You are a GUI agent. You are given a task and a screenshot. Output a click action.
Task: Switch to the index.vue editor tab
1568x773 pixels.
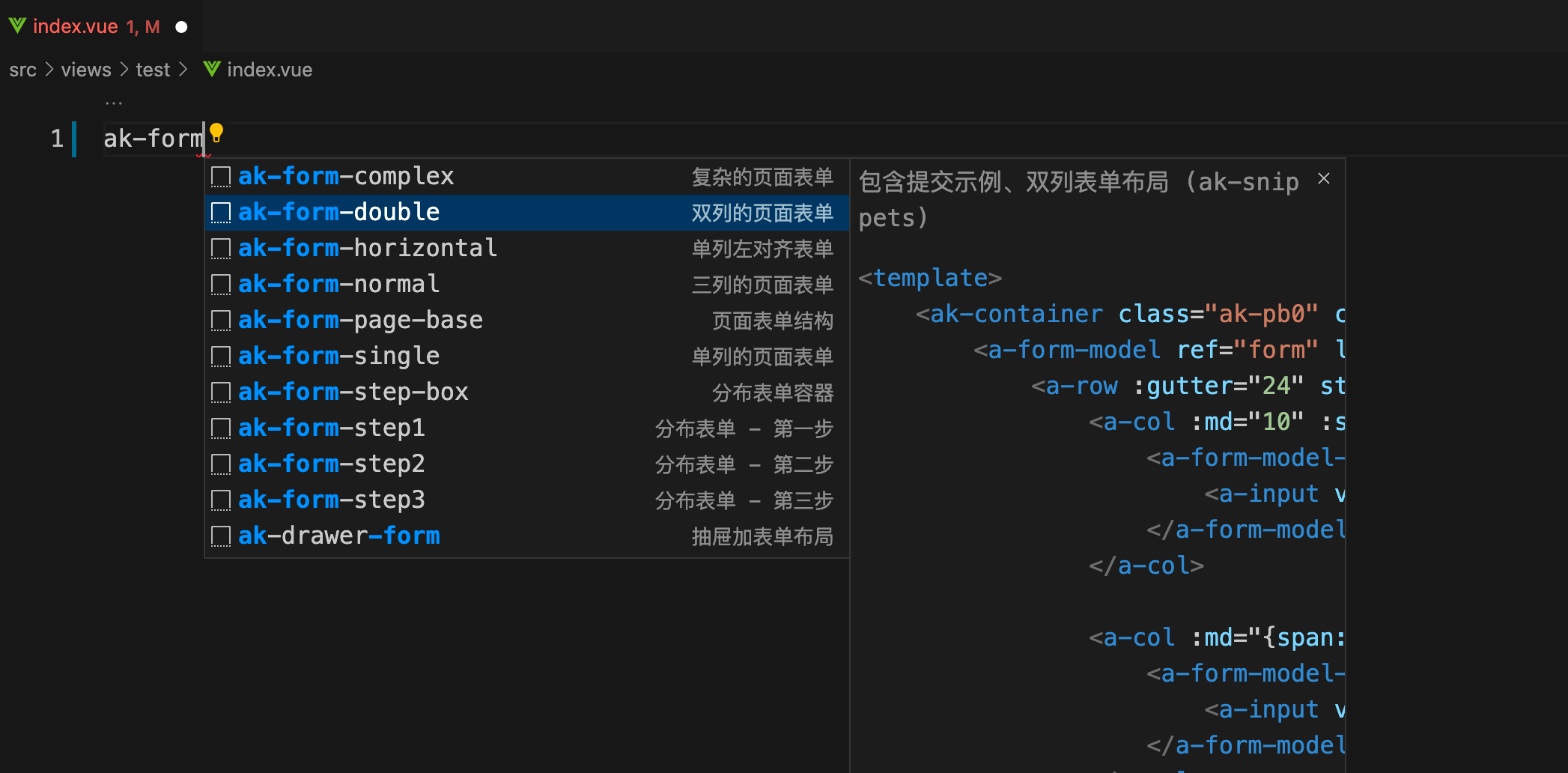75,27
